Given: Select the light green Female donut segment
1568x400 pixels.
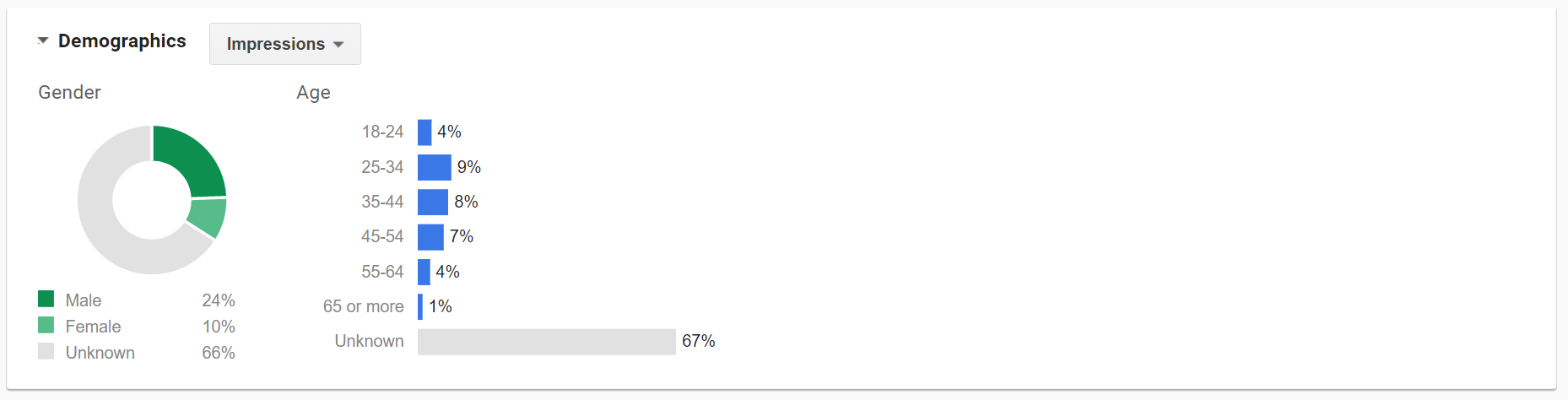Looking at the screenshot, I should pyautogui.click(x=208, y=217).
